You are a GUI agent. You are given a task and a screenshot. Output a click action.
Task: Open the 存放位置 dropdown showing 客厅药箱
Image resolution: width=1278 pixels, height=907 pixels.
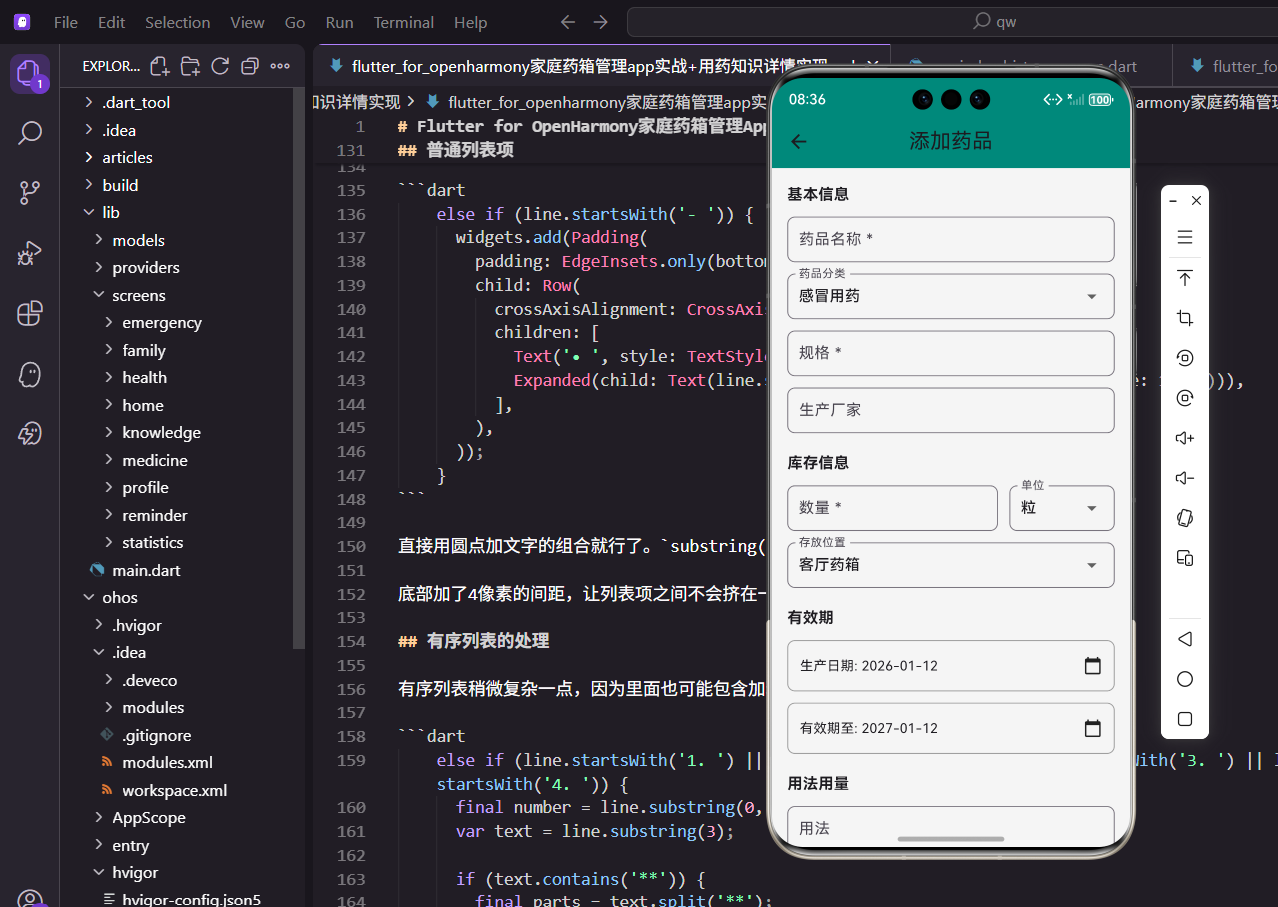click(x=950, y=565)
